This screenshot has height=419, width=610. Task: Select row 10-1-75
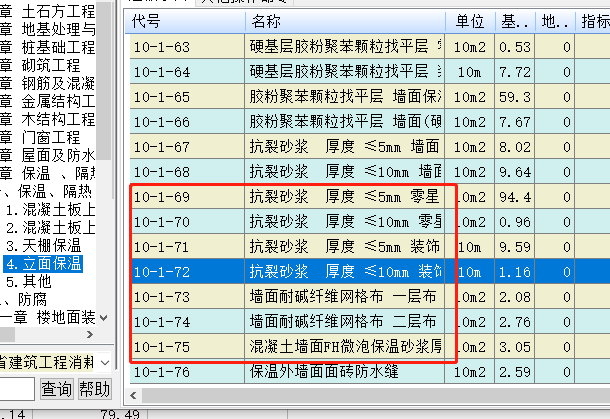tap(370, 347)
